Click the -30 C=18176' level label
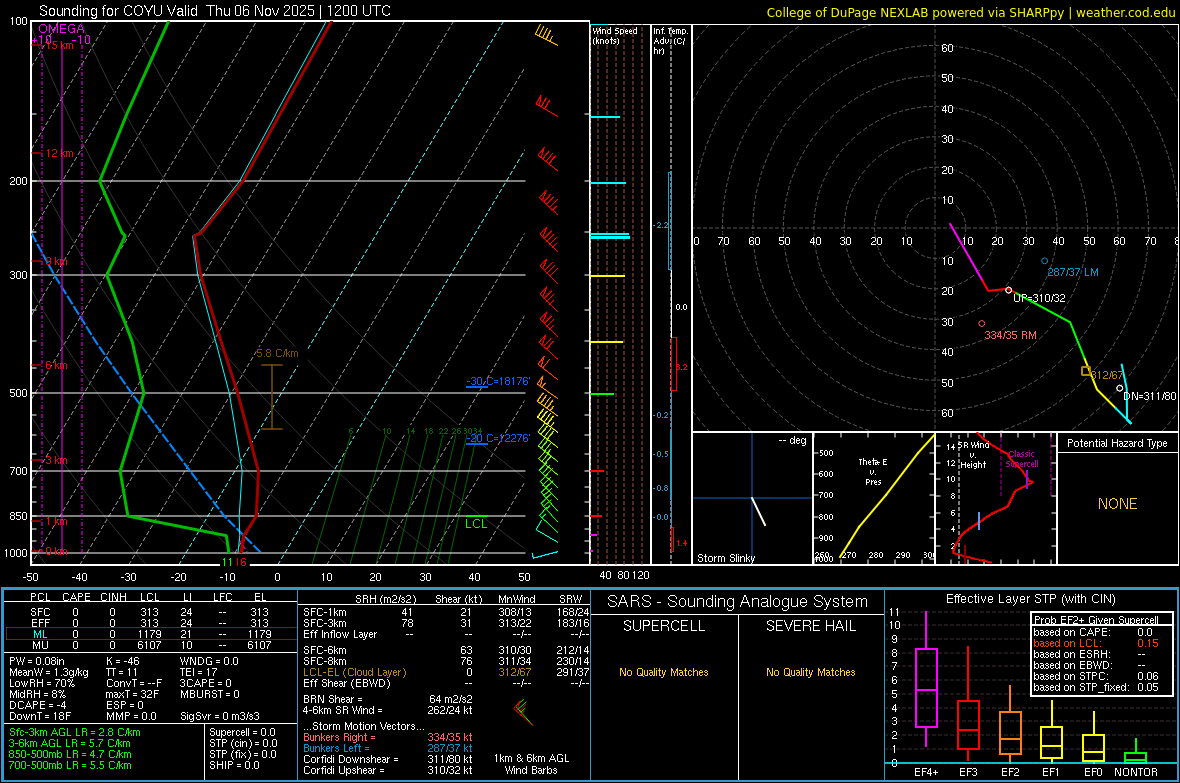1180x783 pixels. click(x=498, y=381)
